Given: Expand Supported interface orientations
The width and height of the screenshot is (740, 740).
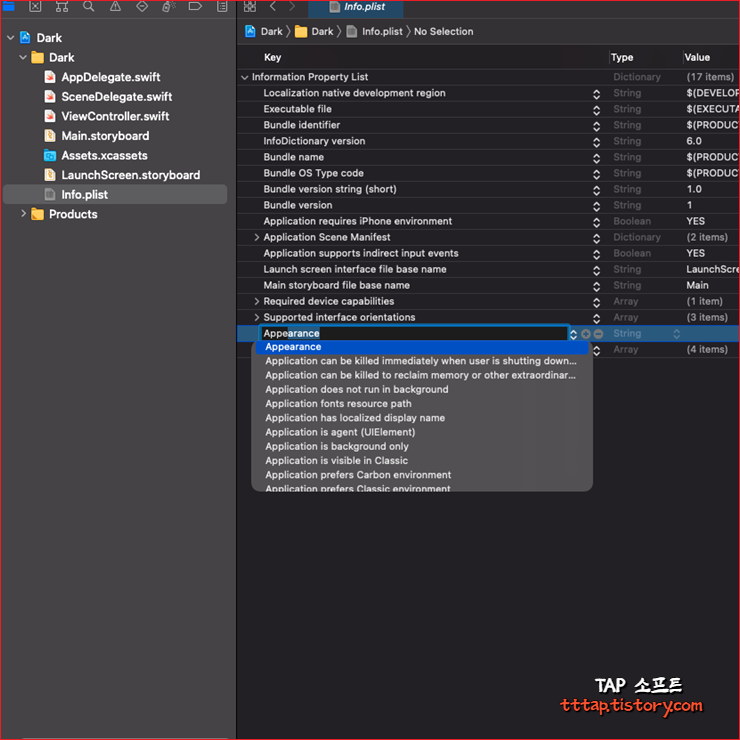Looking at the screenshot, I should pos(256,318).
